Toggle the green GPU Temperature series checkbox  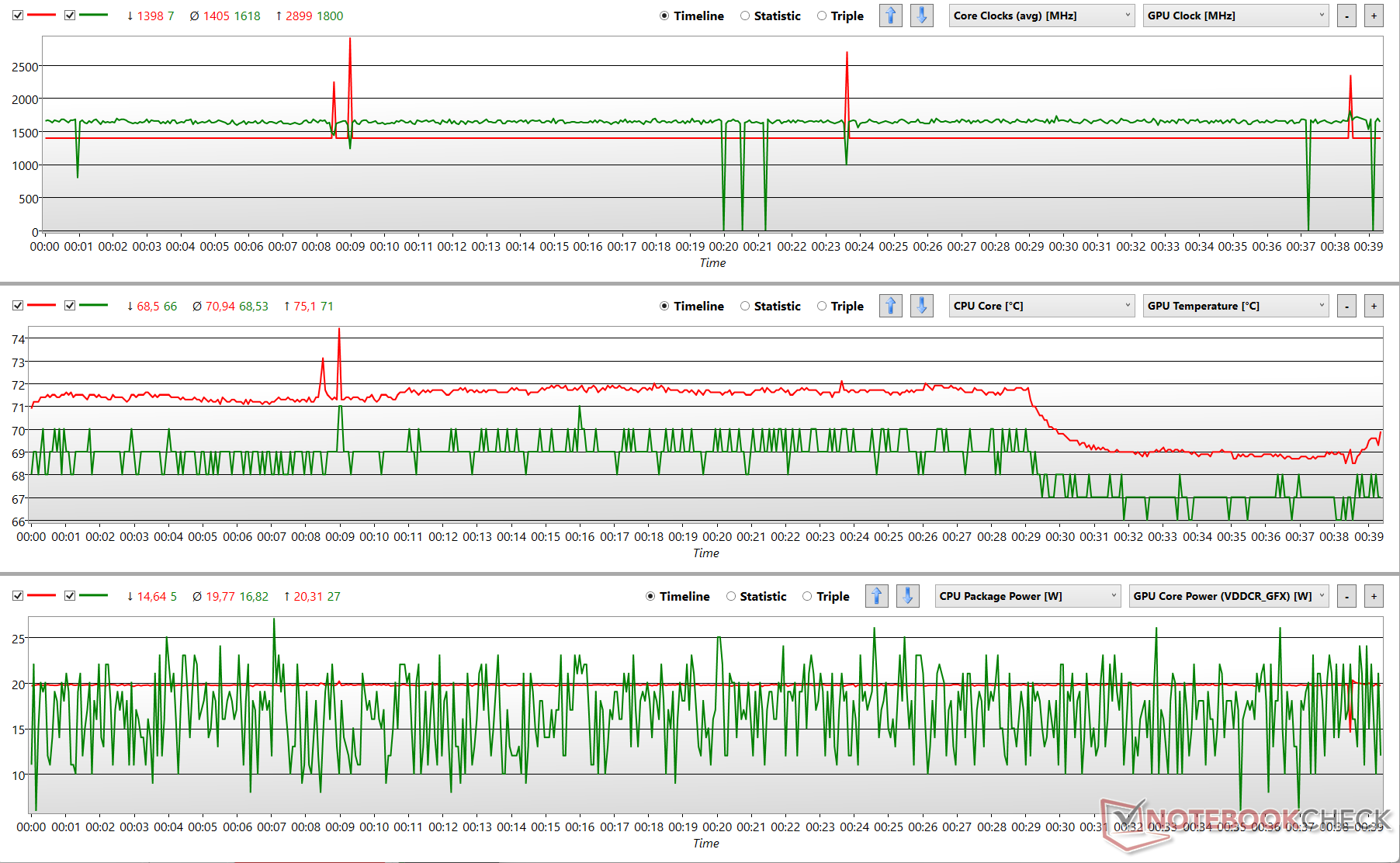pyautogui.click(x=70, y=306)
